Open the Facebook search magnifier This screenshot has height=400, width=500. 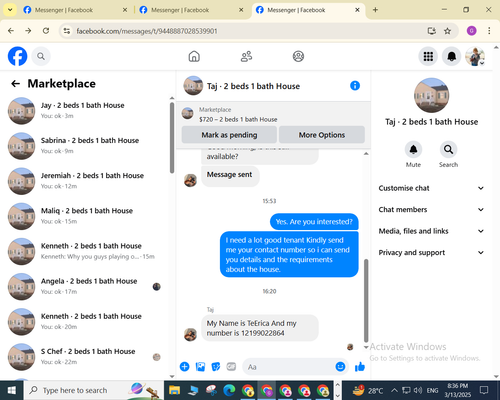click(41, 56)
